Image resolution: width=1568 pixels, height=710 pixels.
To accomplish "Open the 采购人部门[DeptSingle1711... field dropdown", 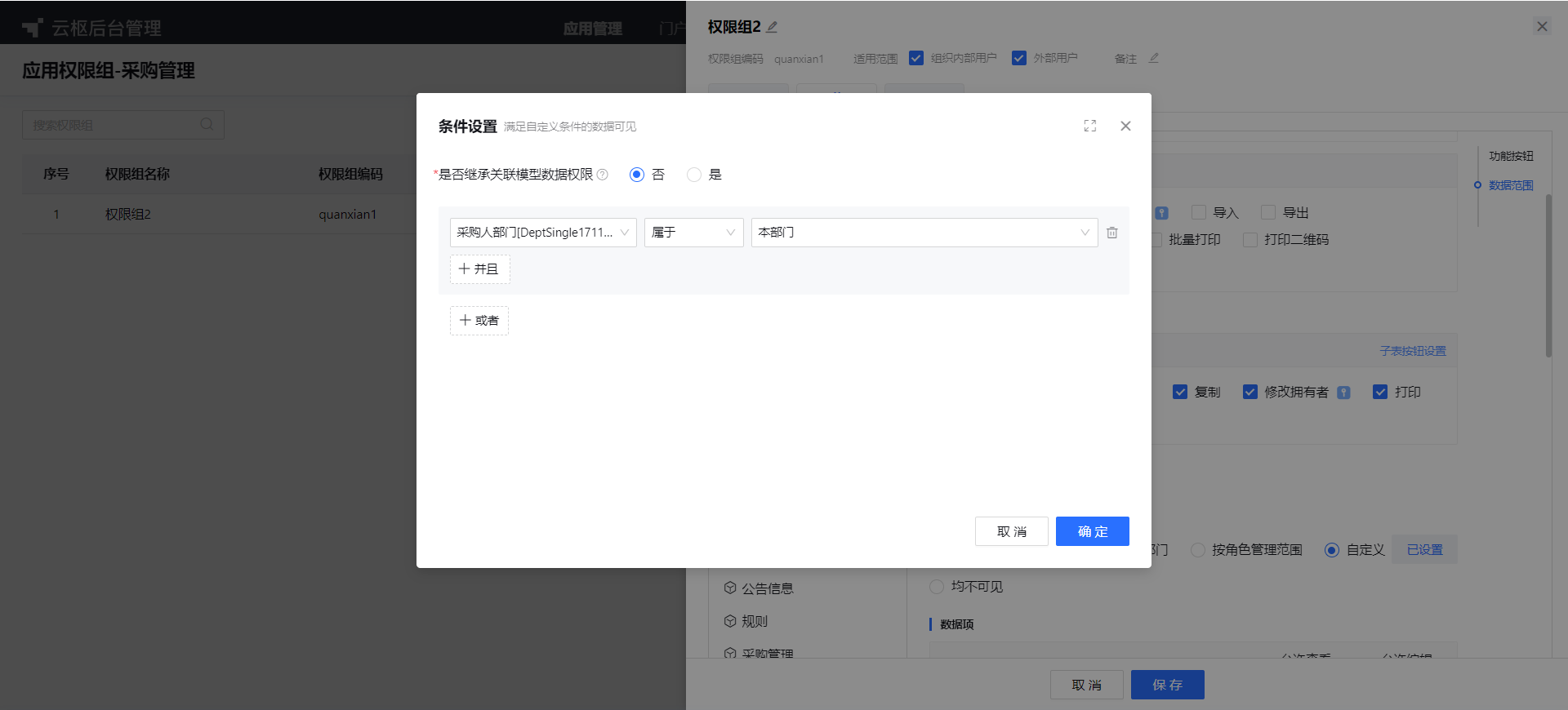I will point(543,233).
